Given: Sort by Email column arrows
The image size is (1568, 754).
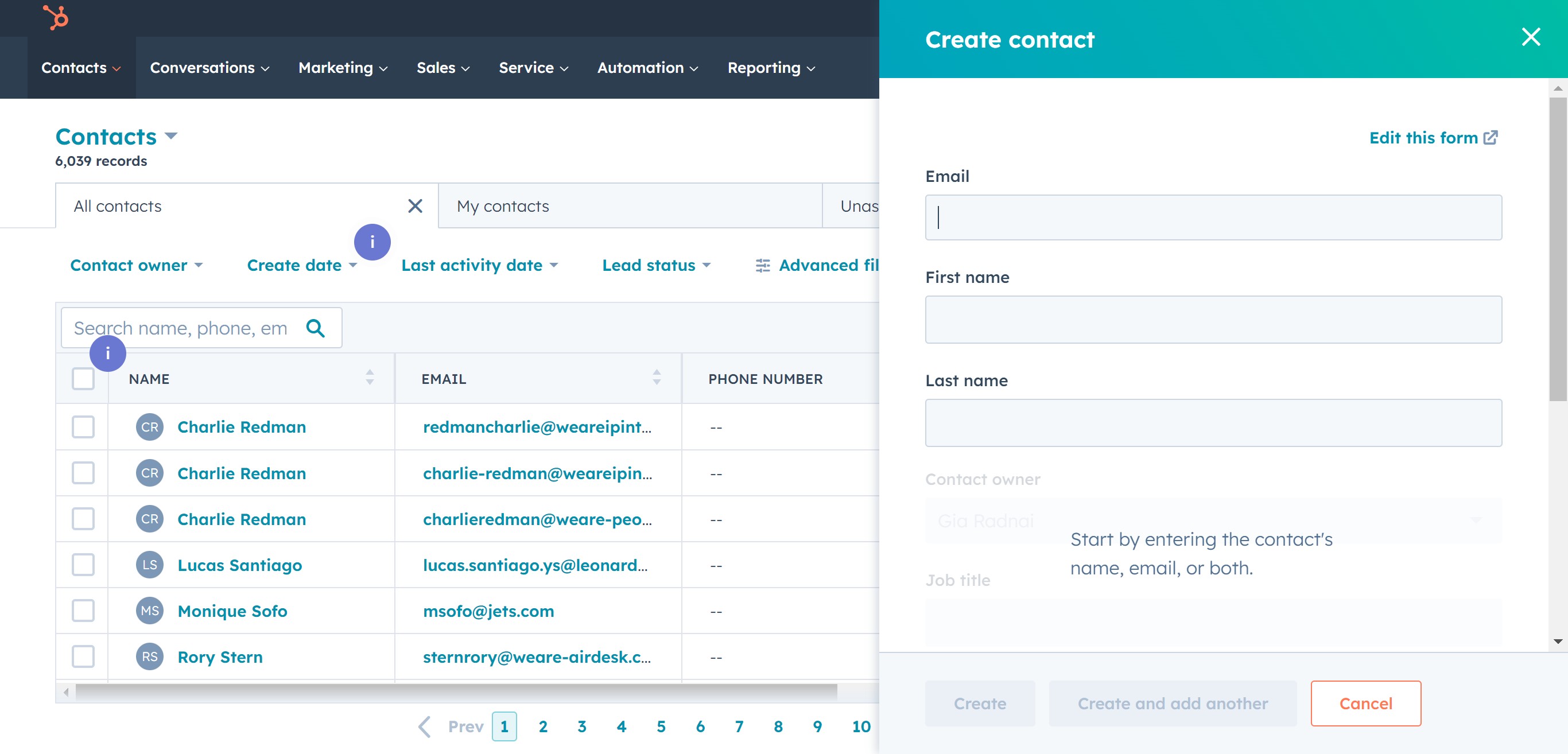Looking at the screenshot, I should tap(656, 378).
